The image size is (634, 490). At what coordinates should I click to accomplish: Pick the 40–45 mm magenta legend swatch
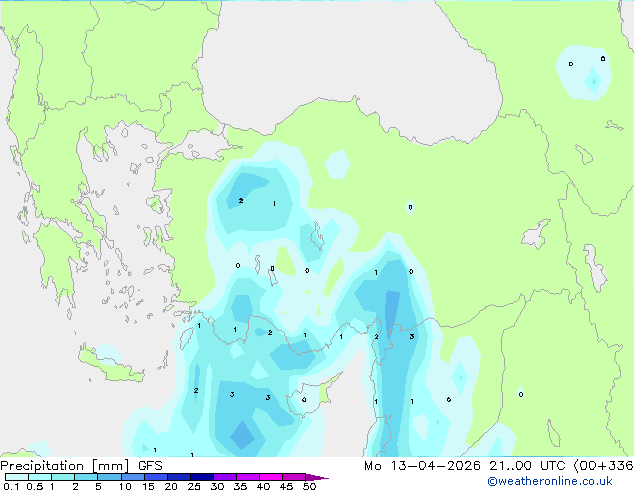point(271,477)
